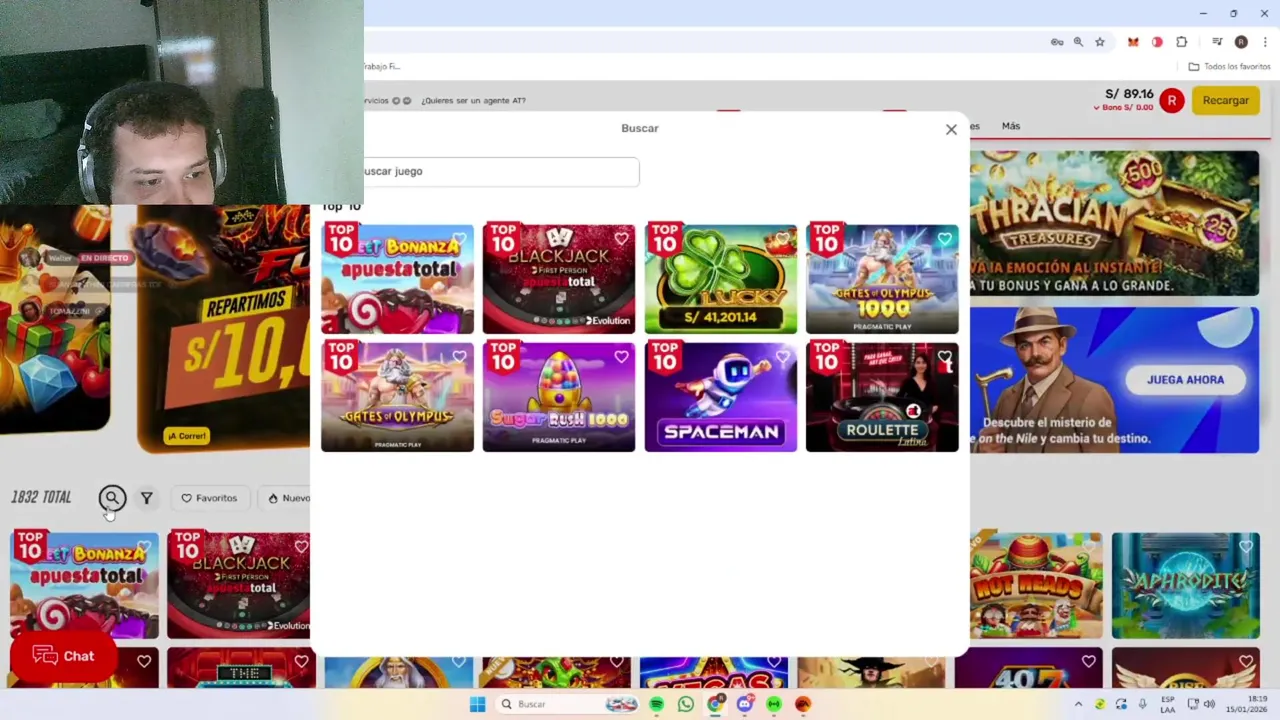Select the Nuevo flame filter chip
The height and width of the screenshot is (720, 1280).
[288, 498]
